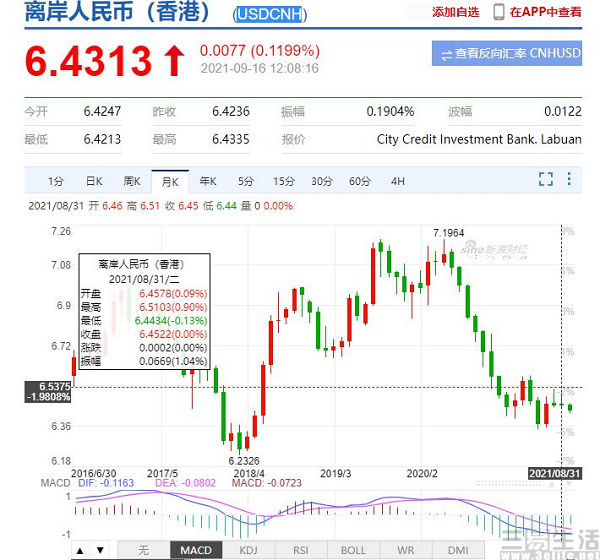
Task: Click the 离岸人民币（香港） page title
Action: coord(117,11)
